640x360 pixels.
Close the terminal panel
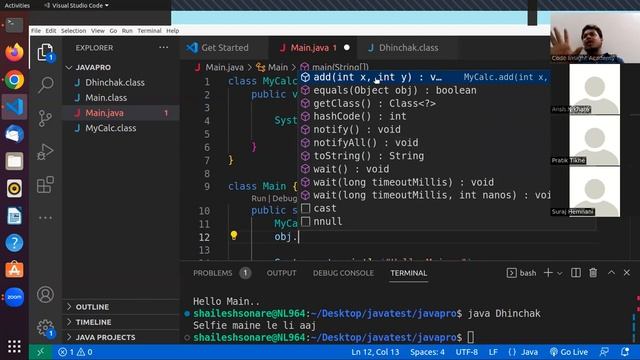(x=627, y=273)
